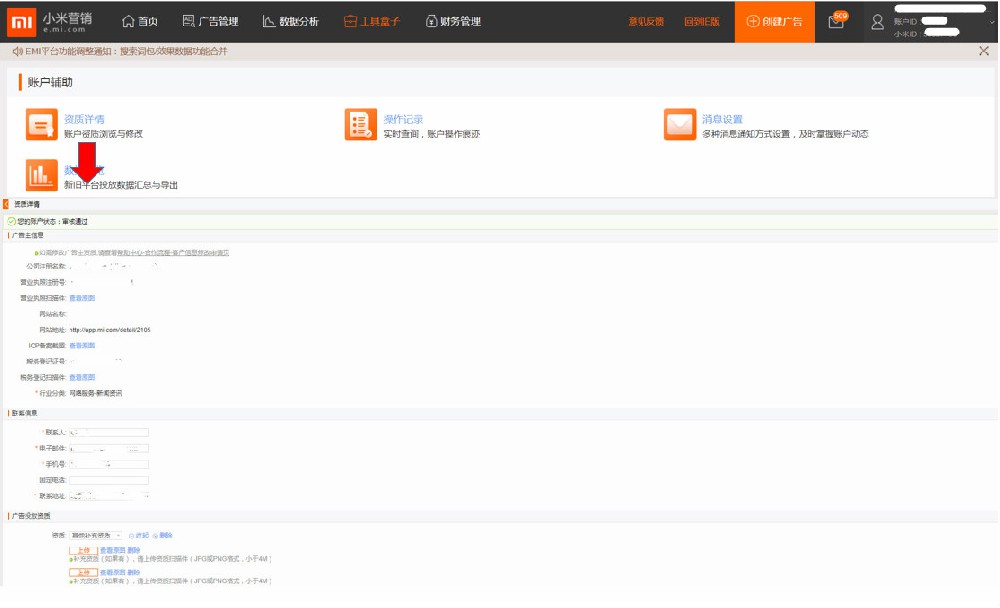
Task: Collapse panel using orange back arrow by 资质详情
Action: [6, 204]
